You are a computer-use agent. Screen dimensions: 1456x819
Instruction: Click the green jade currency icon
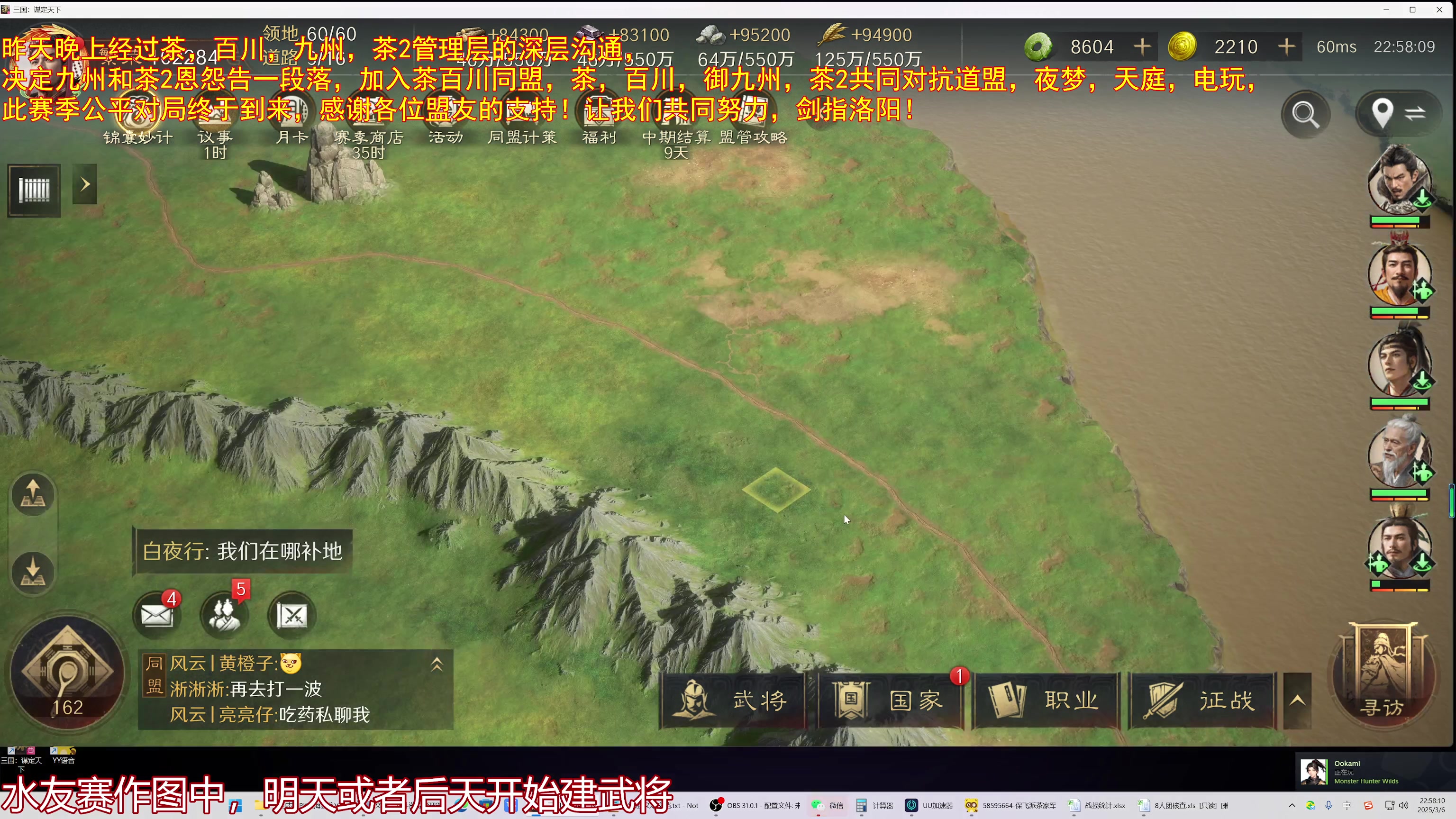coord(1038,46)
